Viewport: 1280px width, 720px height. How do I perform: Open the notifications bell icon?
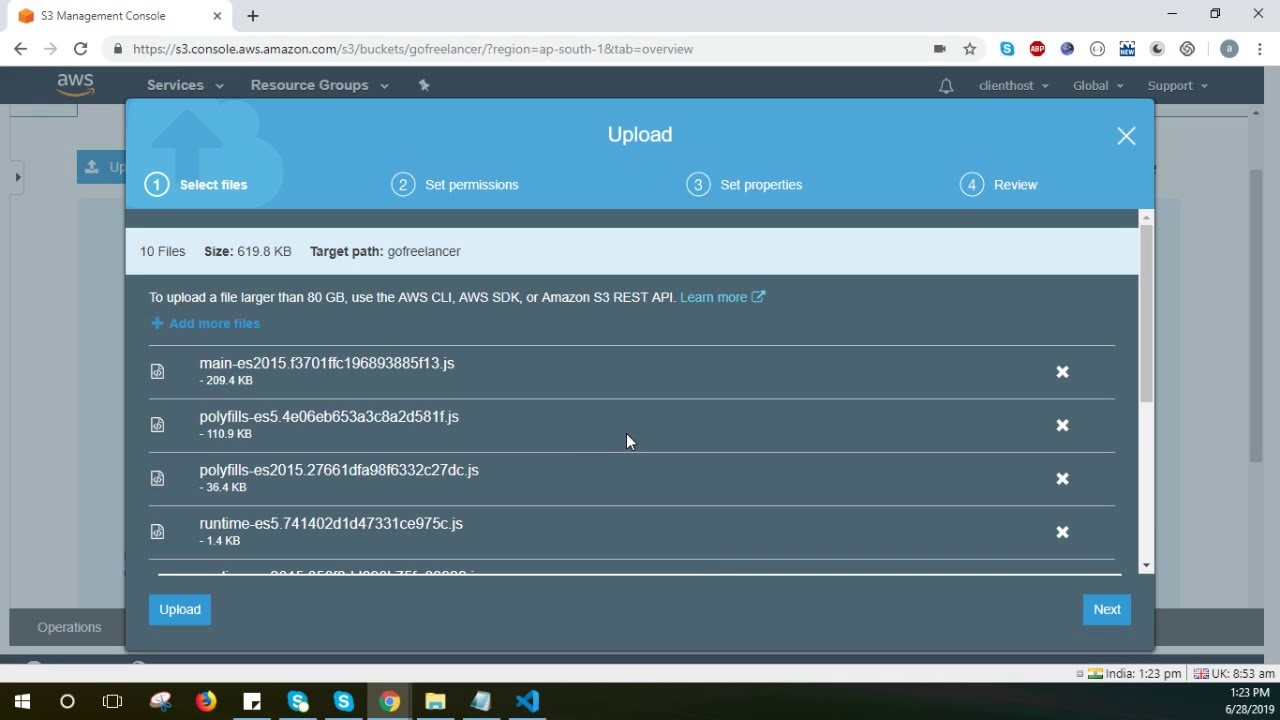[946, 86]
